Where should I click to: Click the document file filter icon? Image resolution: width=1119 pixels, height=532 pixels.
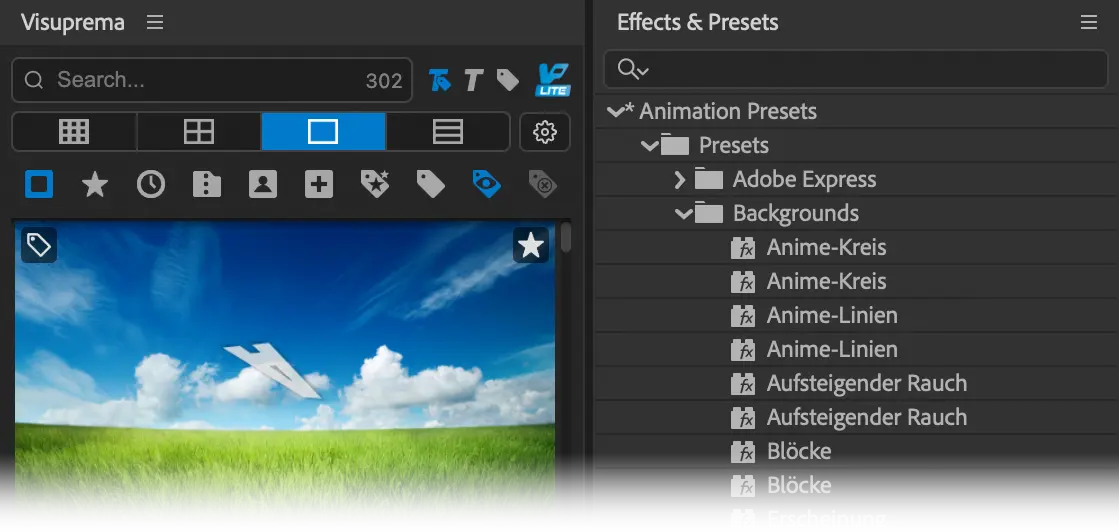click(x=207, y=185)
